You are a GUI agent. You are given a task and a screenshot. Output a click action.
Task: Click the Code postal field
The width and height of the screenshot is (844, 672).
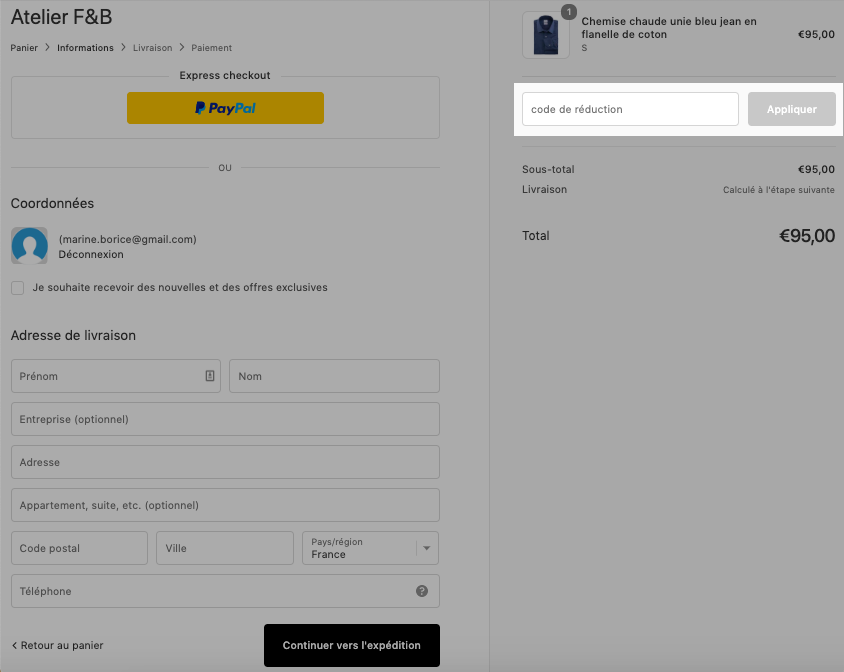80,548
